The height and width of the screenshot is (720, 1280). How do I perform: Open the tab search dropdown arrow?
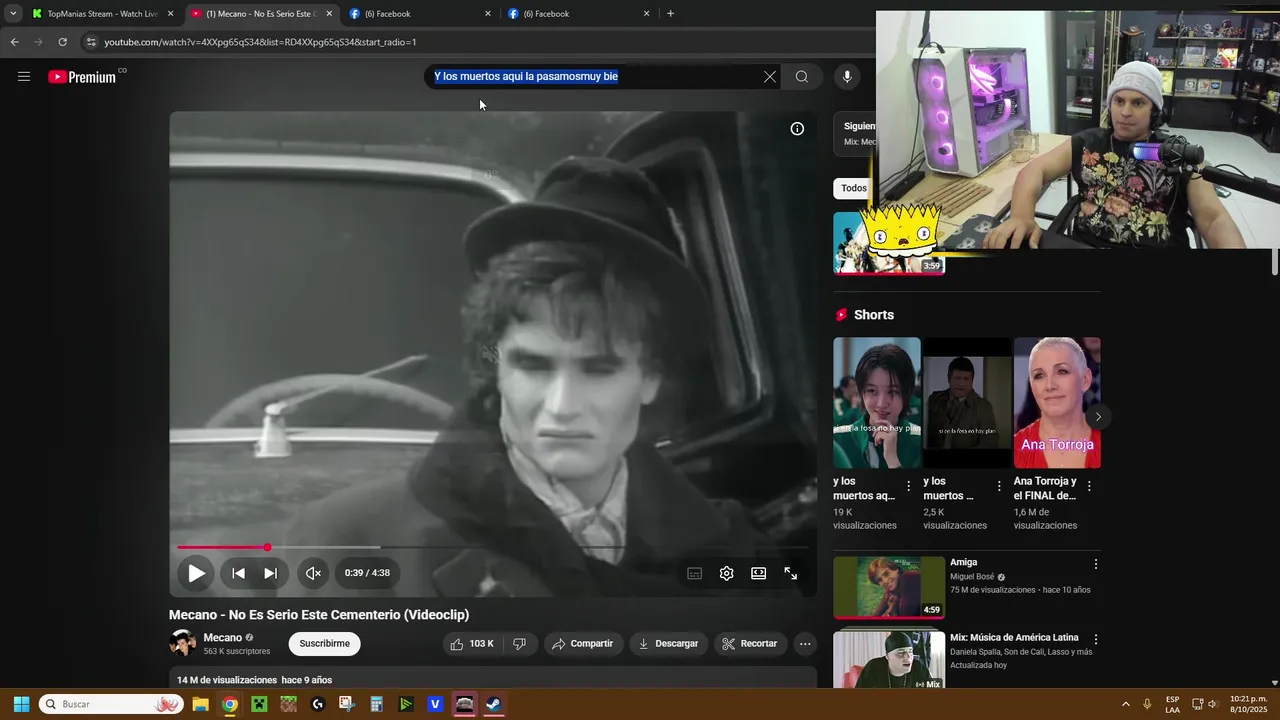pos(12,14)
